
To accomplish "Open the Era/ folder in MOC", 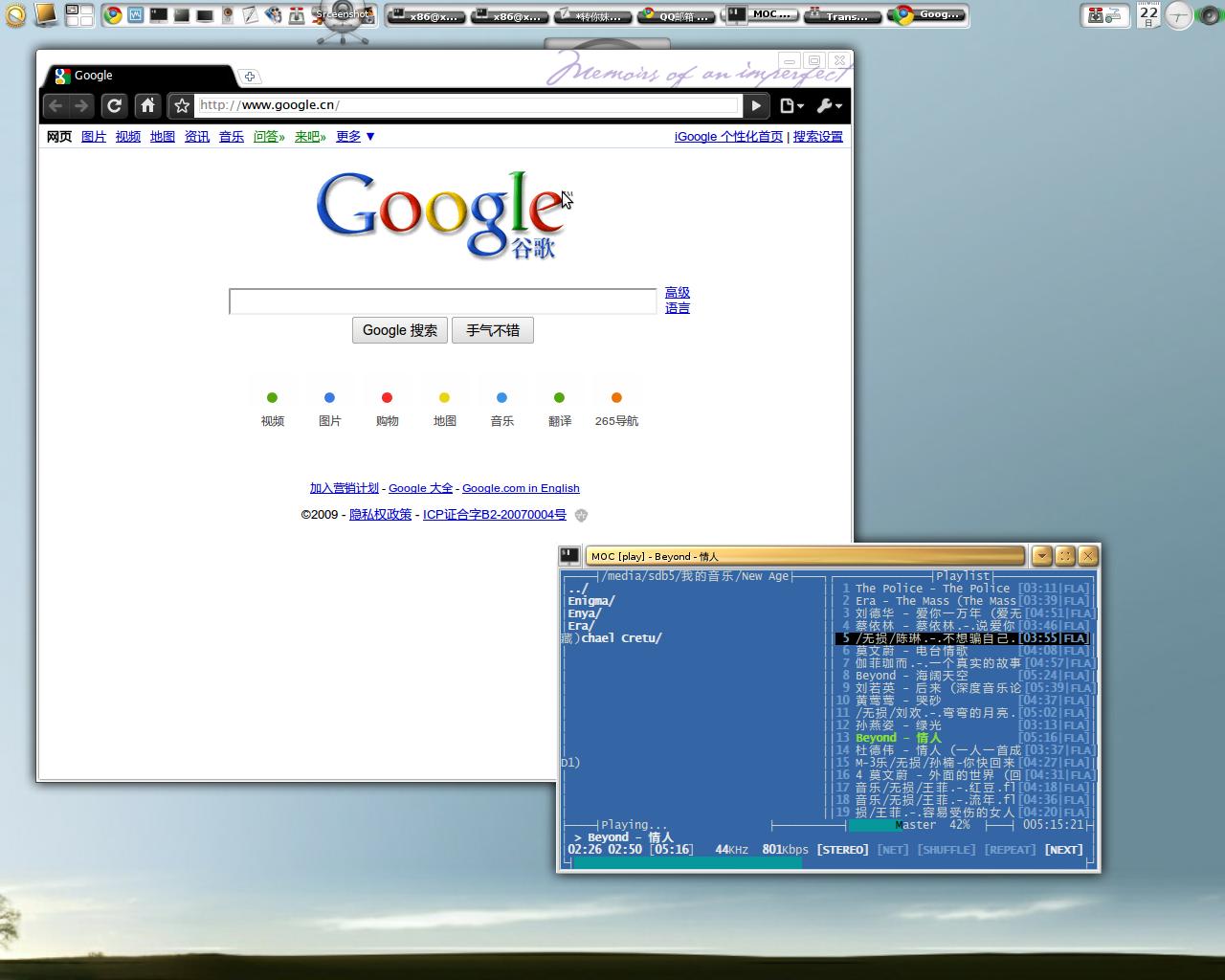I will click(581, 626).
